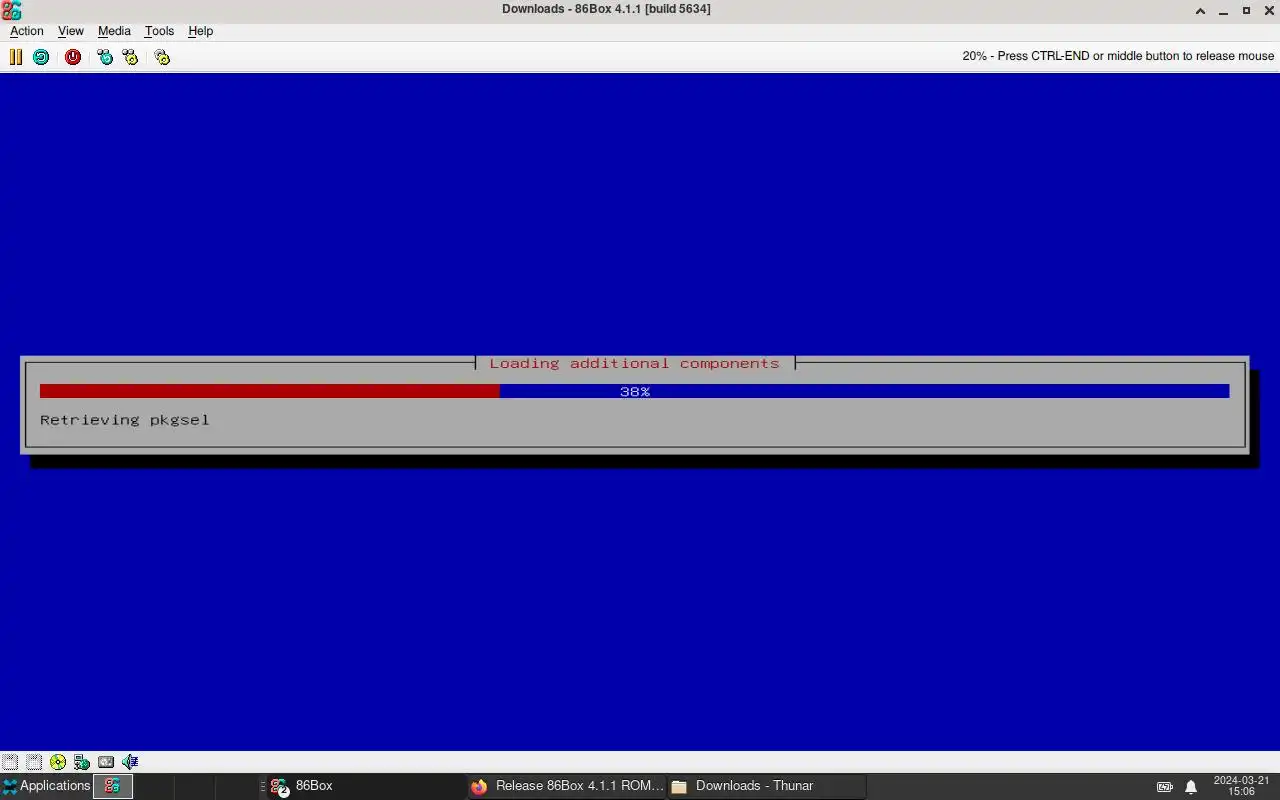Open the Applications menu in the panel
The height and width of the screenshot is (800, 1280).
tap(46, 786)
